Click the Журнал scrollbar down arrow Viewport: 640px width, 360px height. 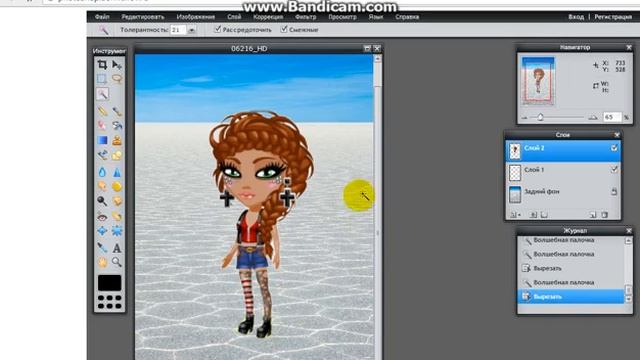pos(629,299)
